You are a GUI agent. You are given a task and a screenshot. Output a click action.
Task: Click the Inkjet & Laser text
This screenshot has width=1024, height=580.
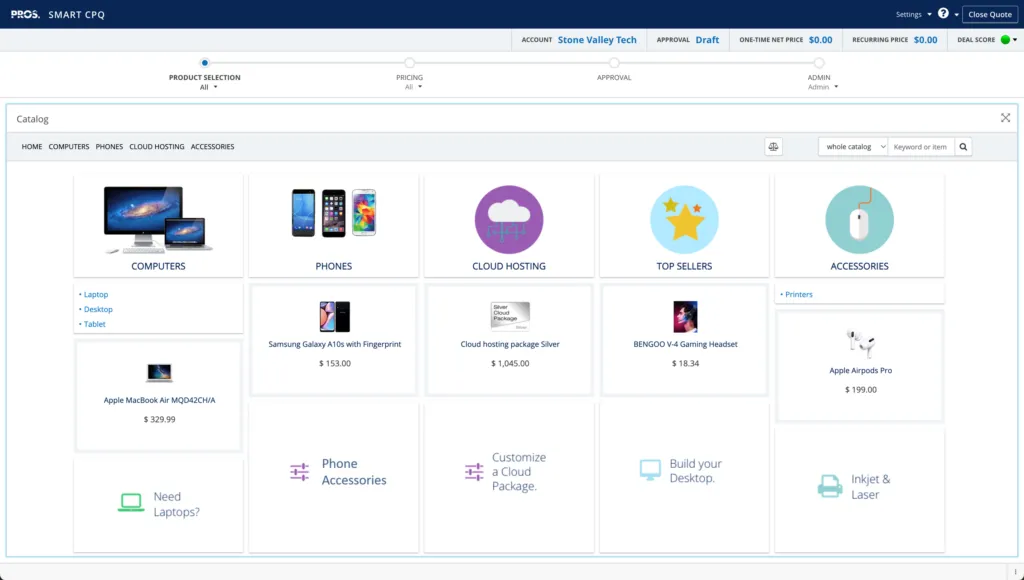[871, 487]
